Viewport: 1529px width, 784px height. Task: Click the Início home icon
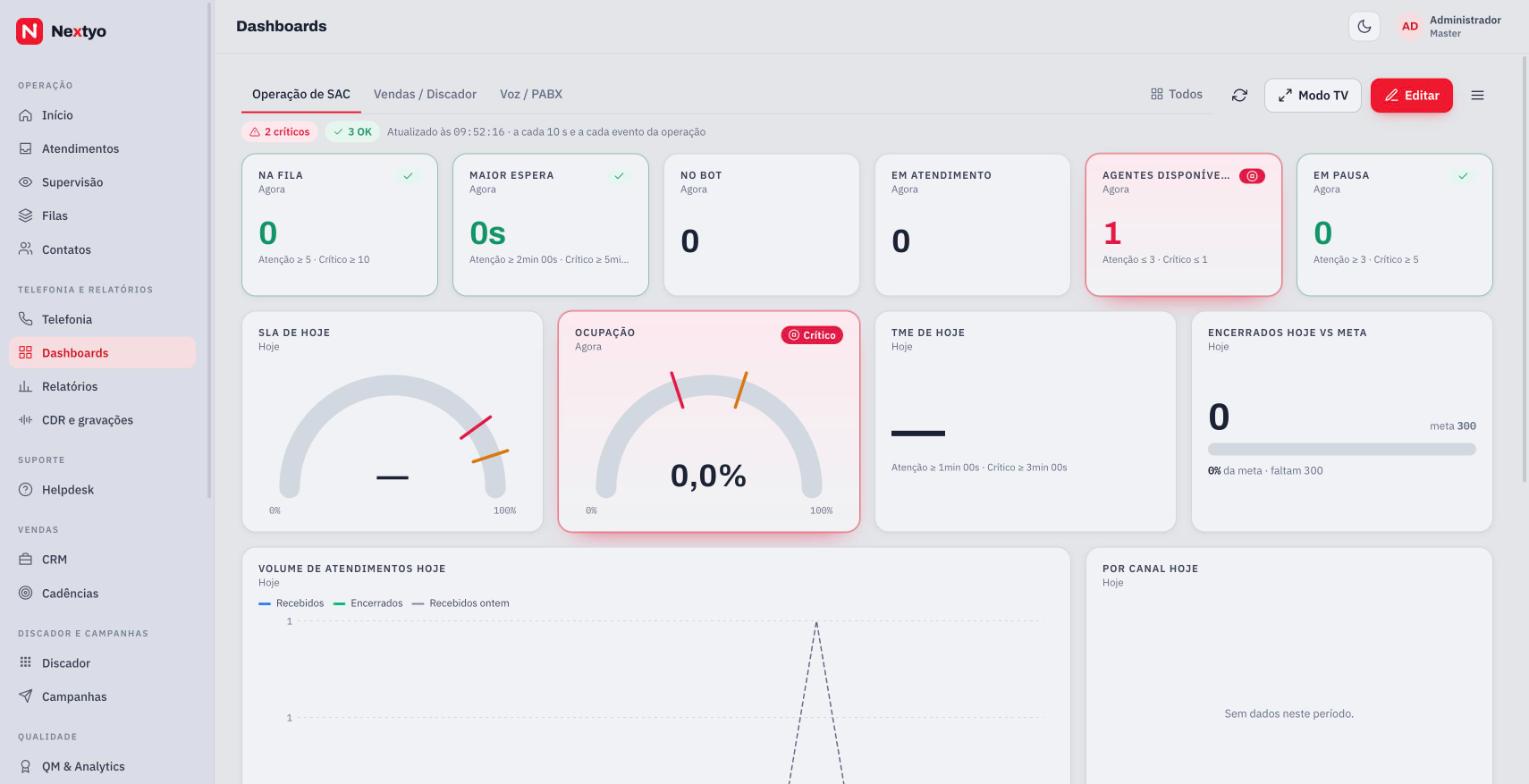coord(25,115)
